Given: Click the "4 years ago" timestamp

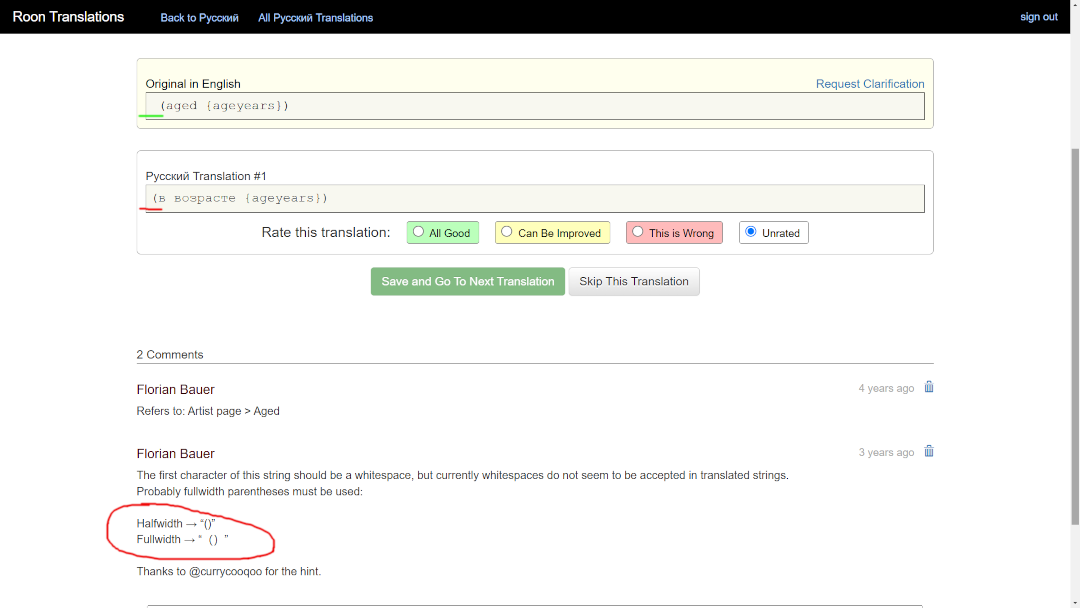Looking at the screenshot, I should click(886, 388).
